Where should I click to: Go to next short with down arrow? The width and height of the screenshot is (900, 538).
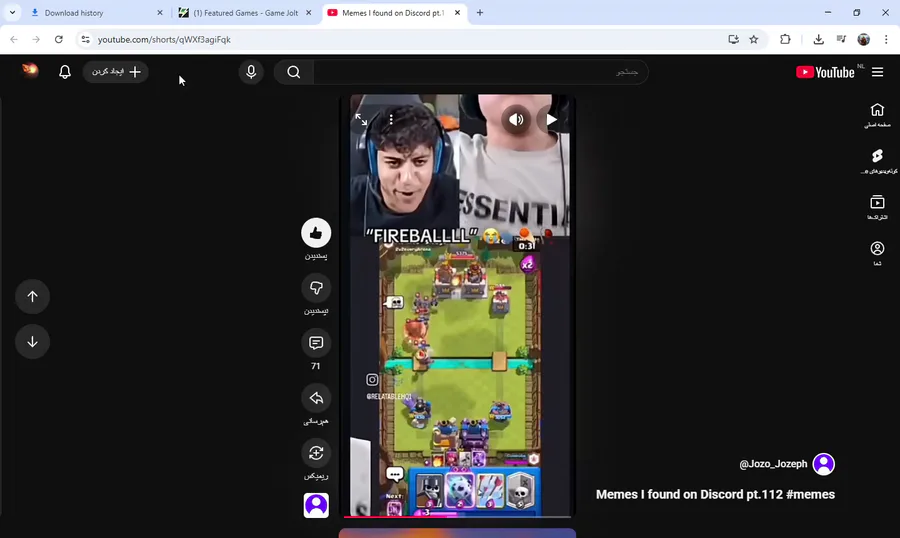tap(33, 342)
